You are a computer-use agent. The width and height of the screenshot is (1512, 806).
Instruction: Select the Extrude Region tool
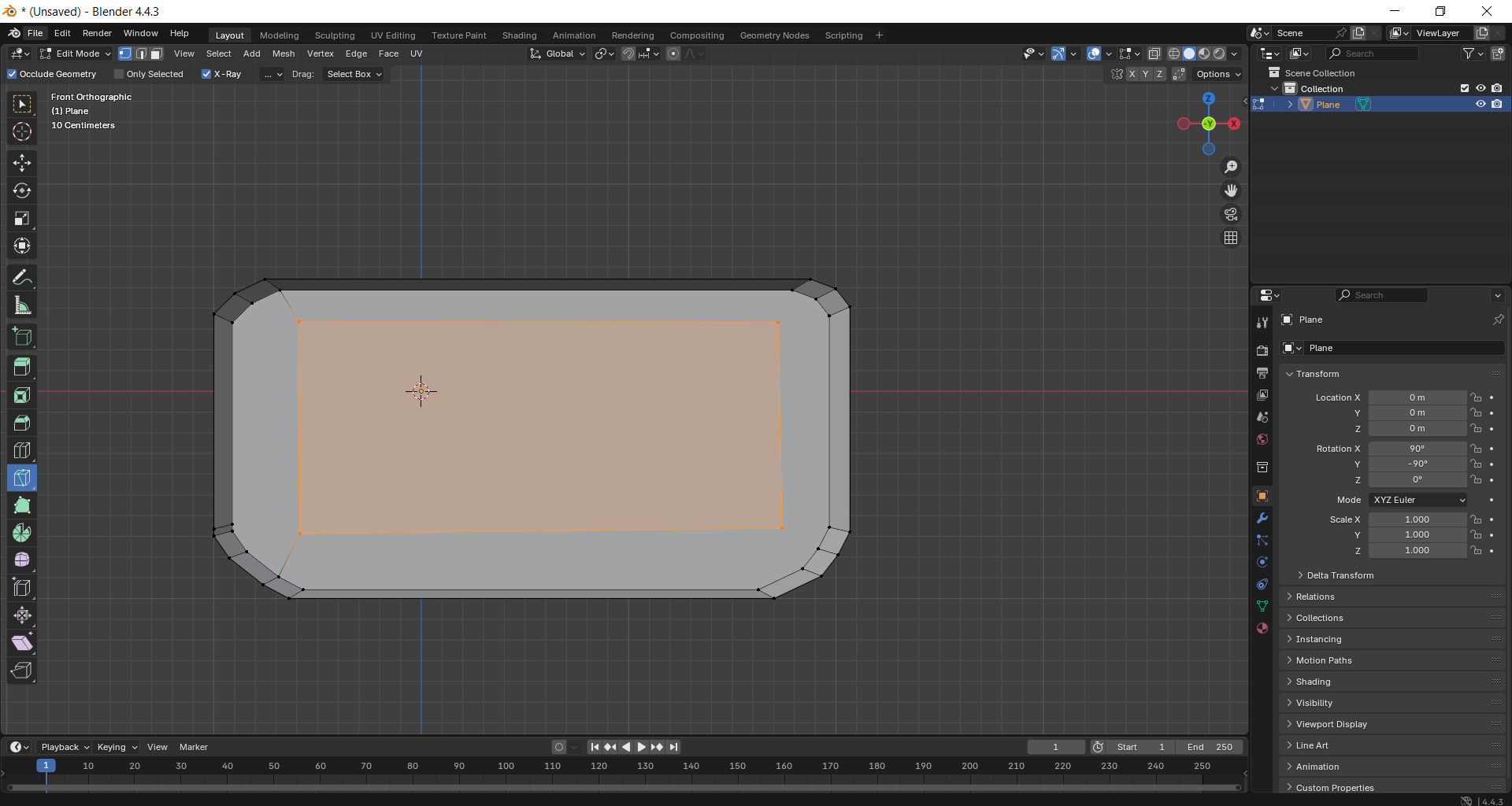pyautogui.click(x=22, y=367)
